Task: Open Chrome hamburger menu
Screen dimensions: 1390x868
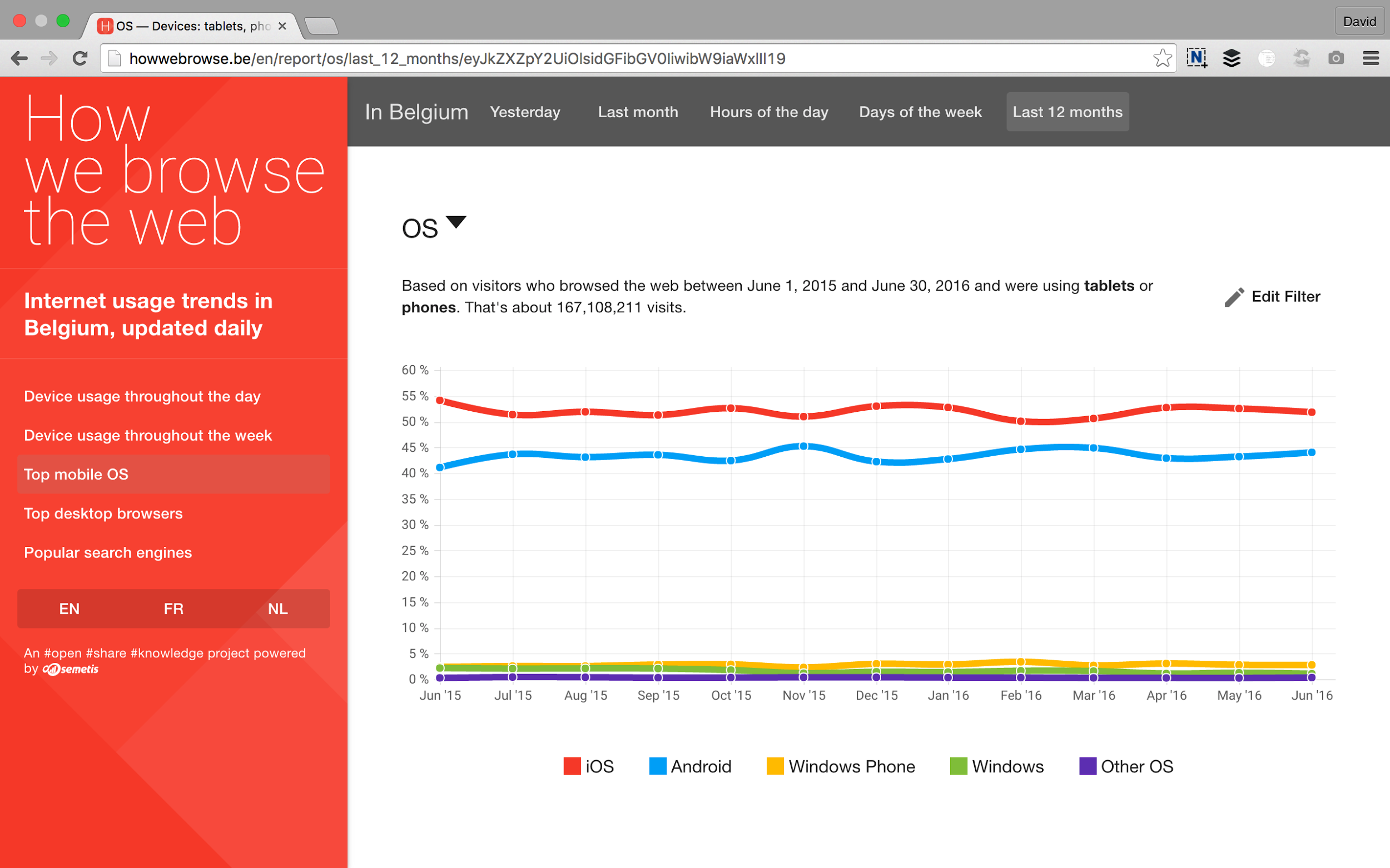Action: (1371, 58)
